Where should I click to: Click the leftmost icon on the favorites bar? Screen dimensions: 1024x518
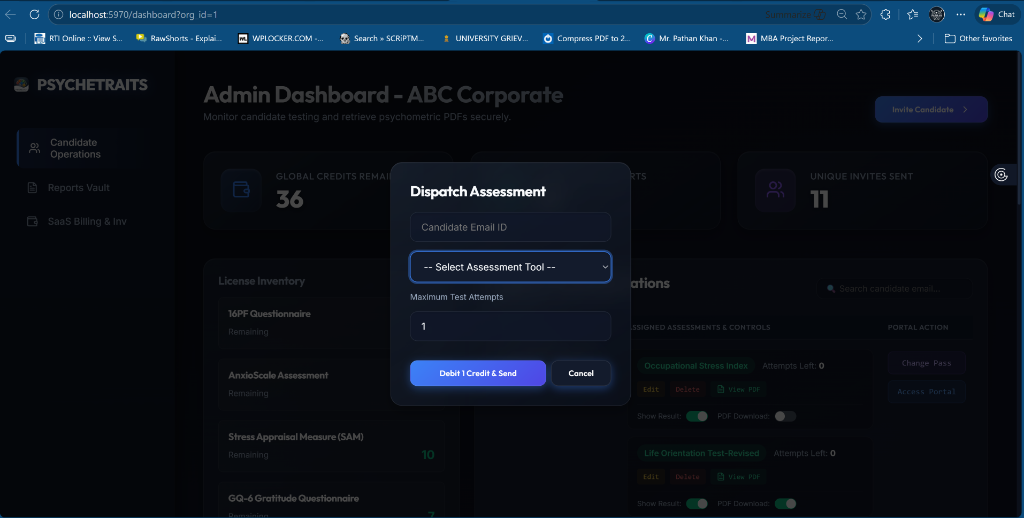click(x=10, y=39)
